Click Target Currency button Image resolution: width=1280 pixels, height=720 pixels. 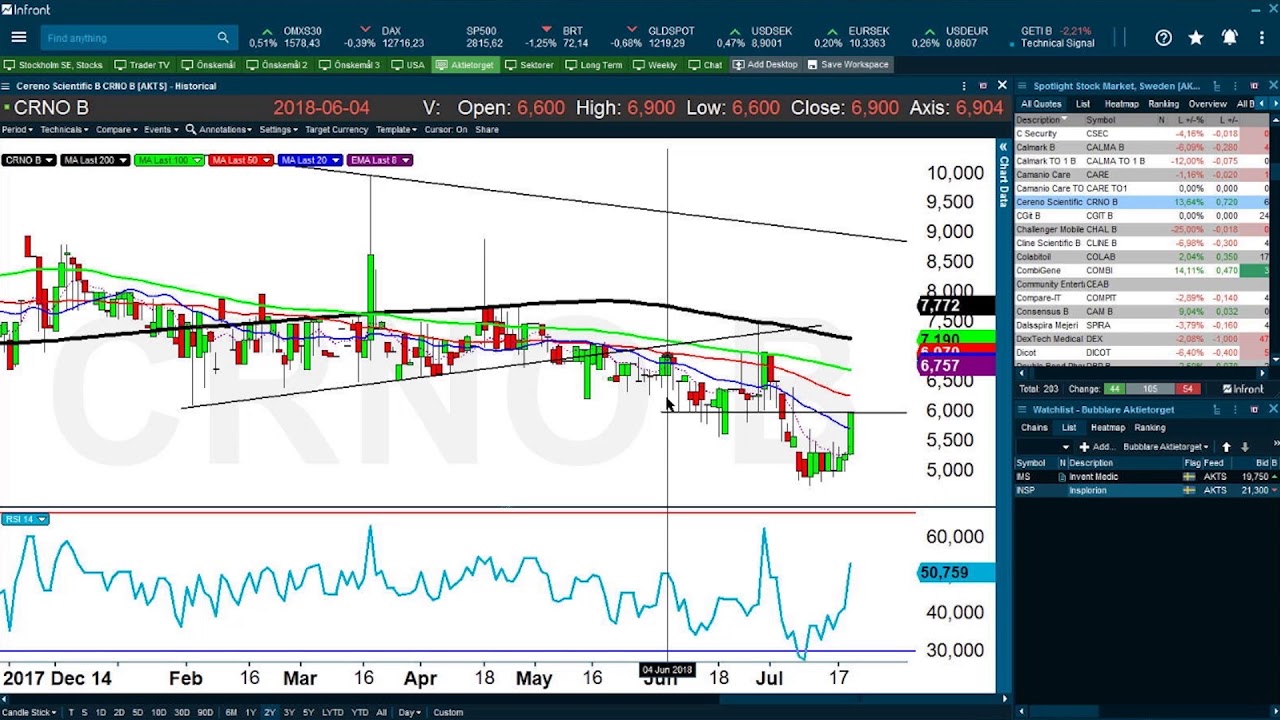[x=337, y=129]
